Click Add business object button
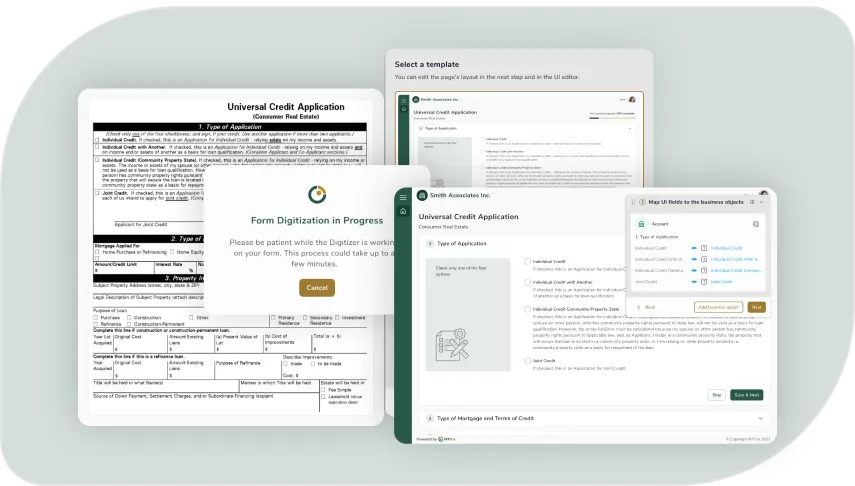Screen dimensions: 855x486 click(x=718, y=307)
